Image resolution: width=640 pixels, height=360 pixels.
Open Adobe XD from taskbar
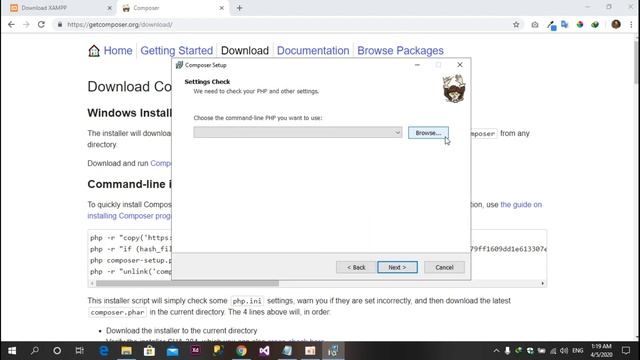tap(196, 351)
